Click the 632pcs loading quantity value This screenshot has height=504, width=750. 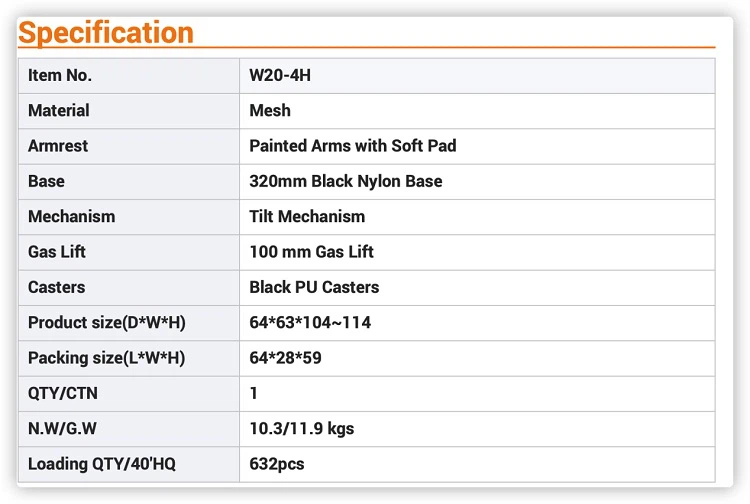tap(277, 464)
